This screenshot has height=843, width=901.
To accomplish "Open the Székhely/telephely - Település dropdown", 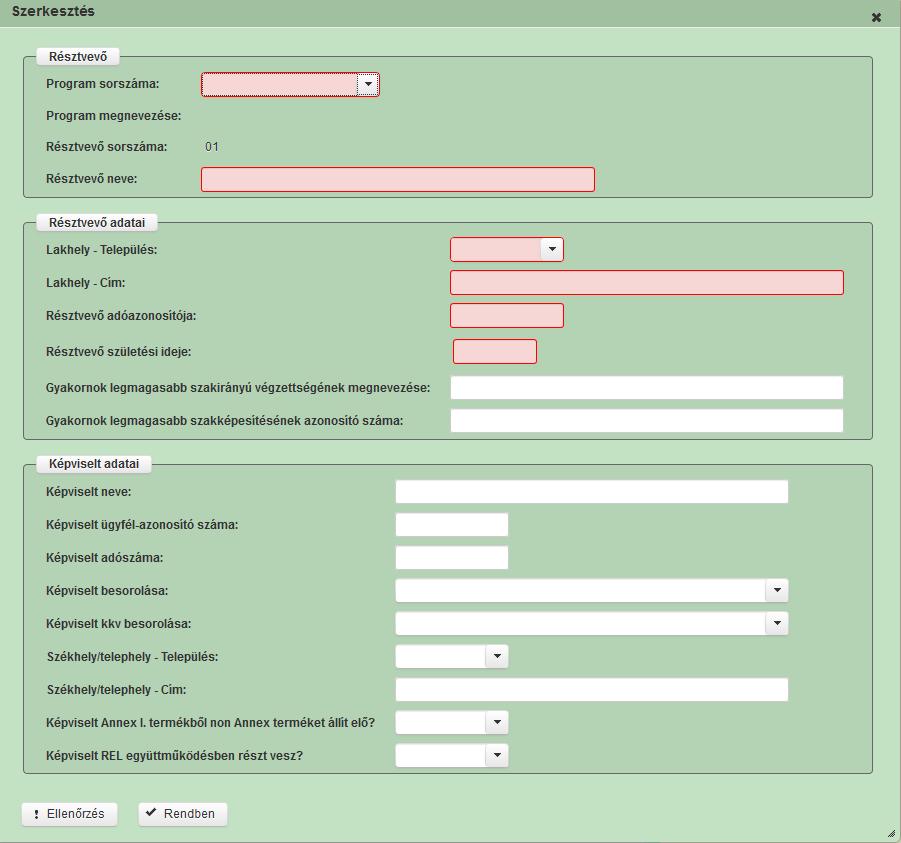I will 497,656.
